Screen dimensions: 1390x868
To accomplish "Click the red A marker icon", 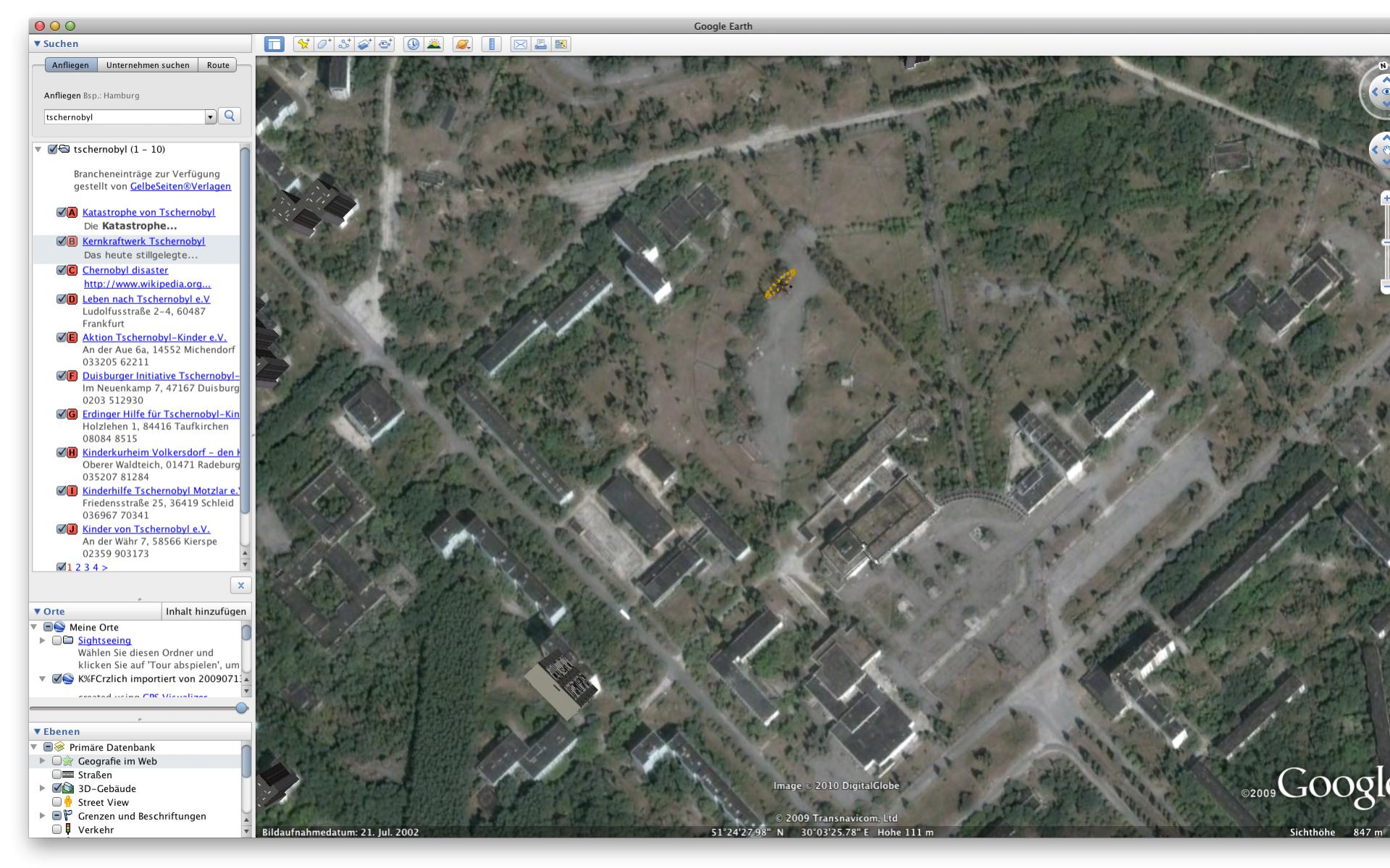I will 72,213.
